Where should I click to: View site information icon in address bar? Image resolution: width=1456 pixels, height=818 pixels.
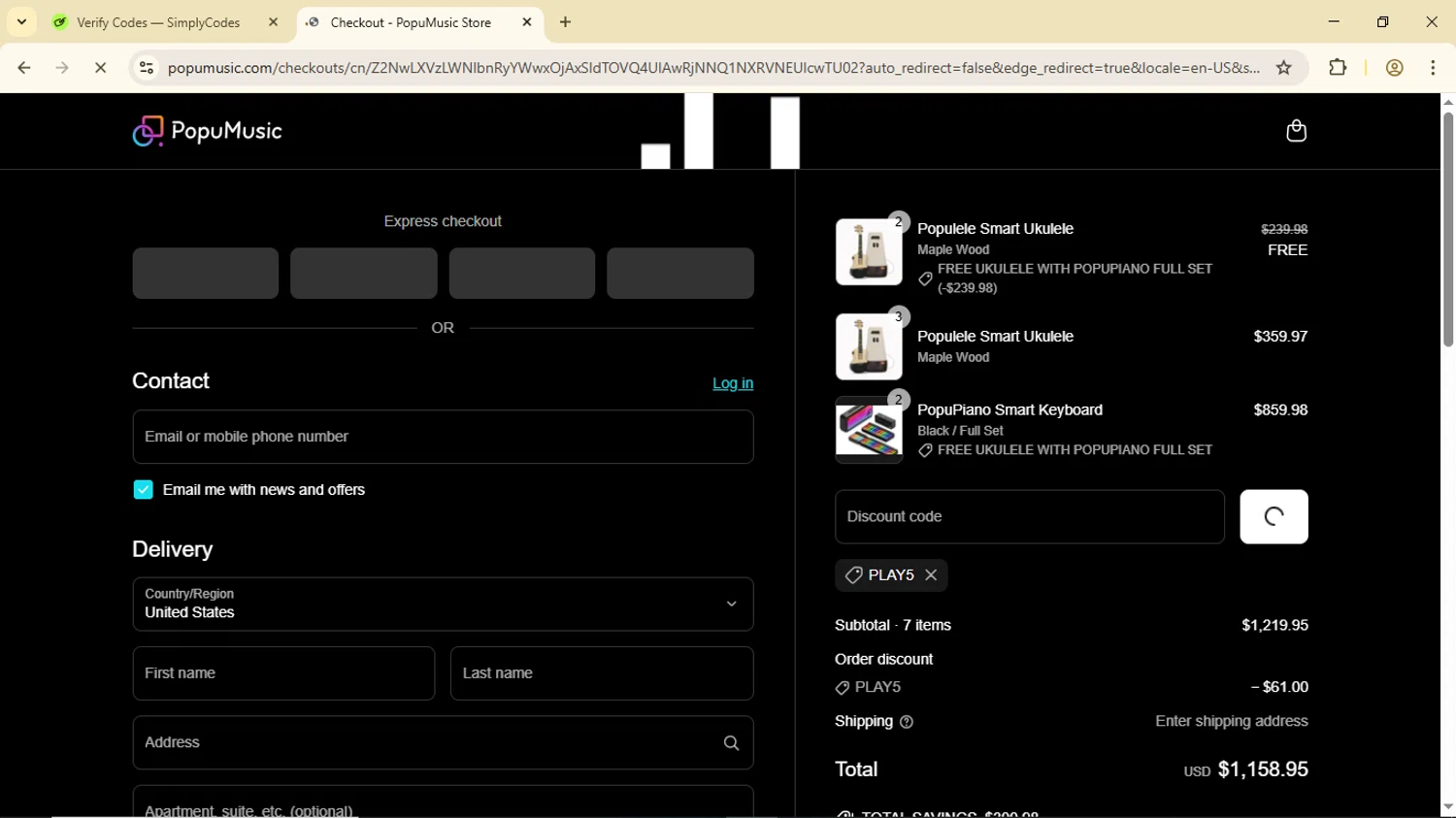(147, 68)
